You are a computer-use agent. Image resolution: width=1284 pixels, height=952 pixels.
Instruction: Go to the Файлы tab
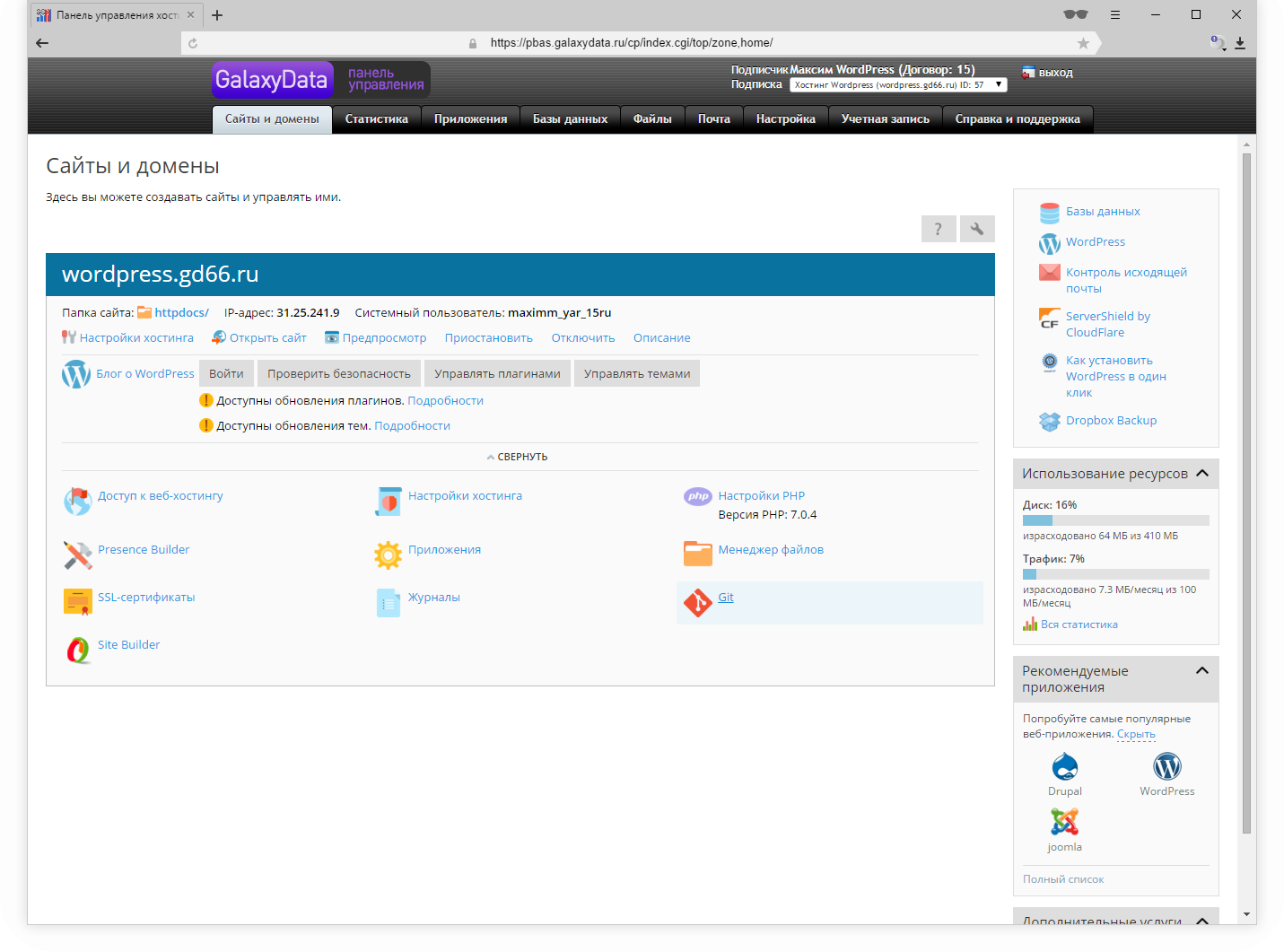652,119
